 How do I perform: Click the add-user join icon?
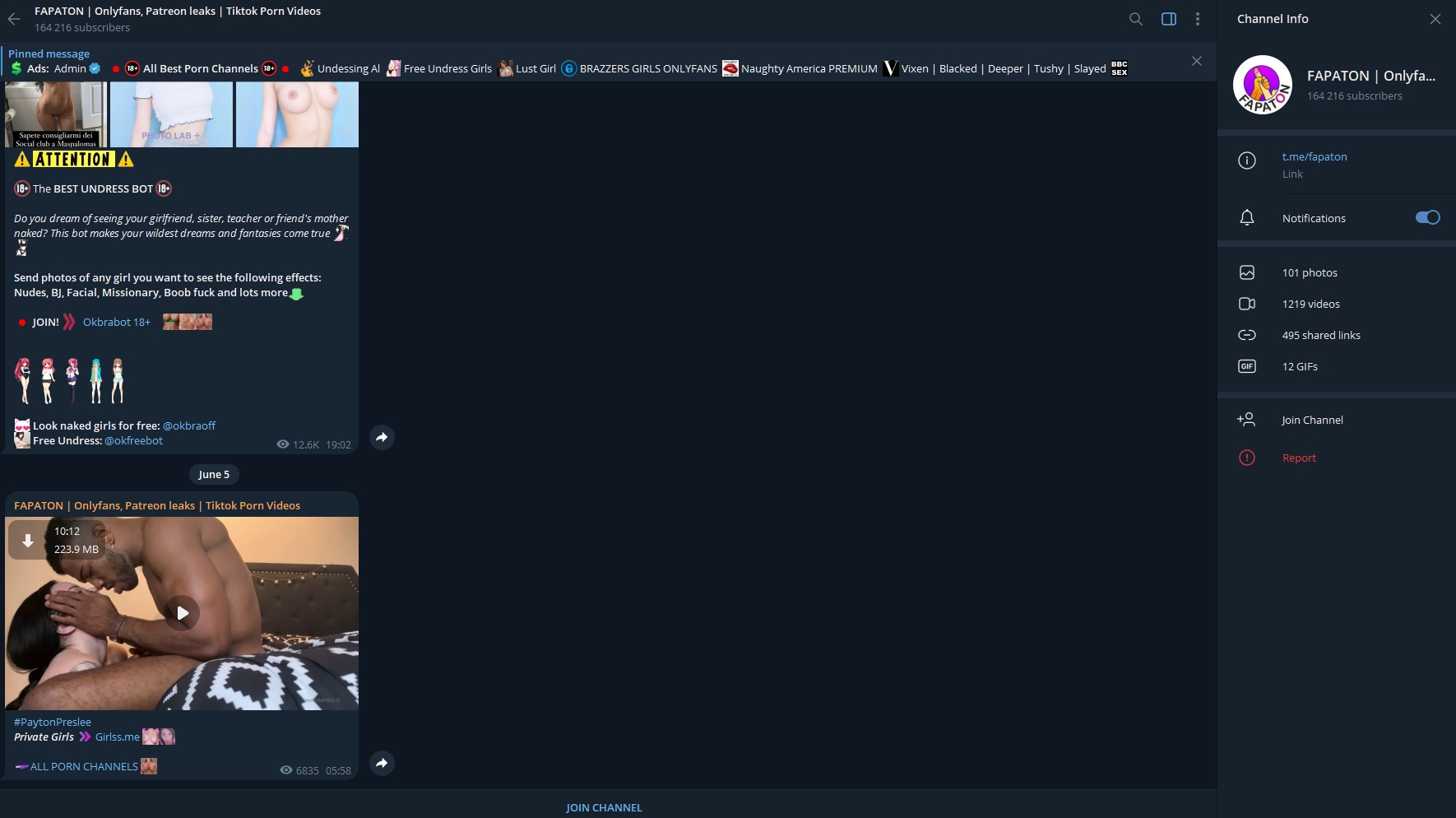[x=1246, y=420]
